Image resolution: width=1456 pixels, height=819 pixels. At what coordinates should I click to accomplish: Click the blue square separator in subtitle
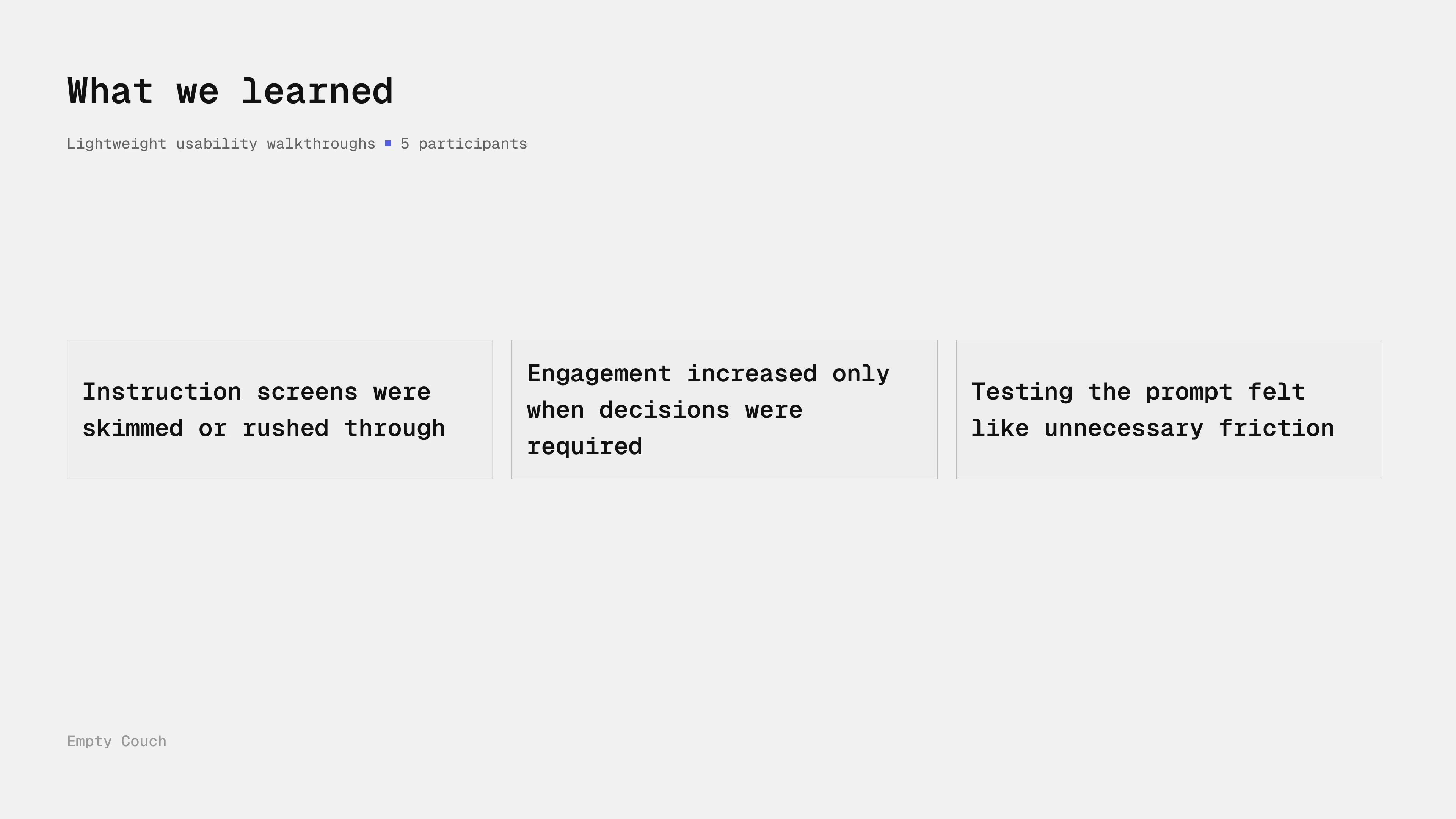388,144
